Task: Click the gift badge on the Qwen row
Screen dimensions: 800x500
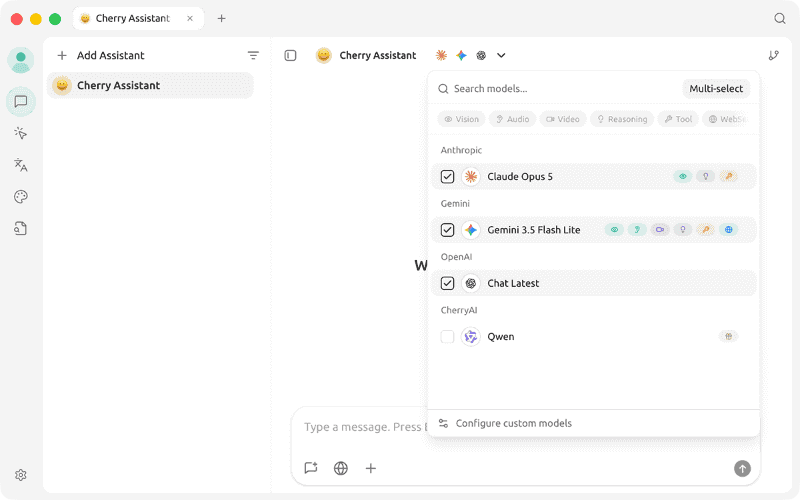Action: click(729, 336)
